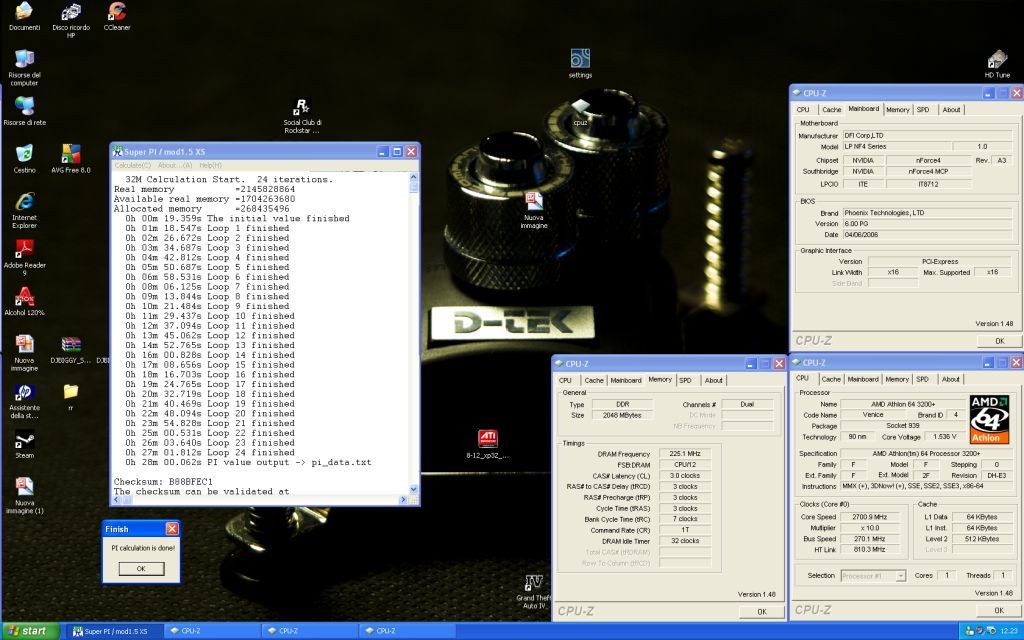Click the Super PI taskbar button

[114, 631]
